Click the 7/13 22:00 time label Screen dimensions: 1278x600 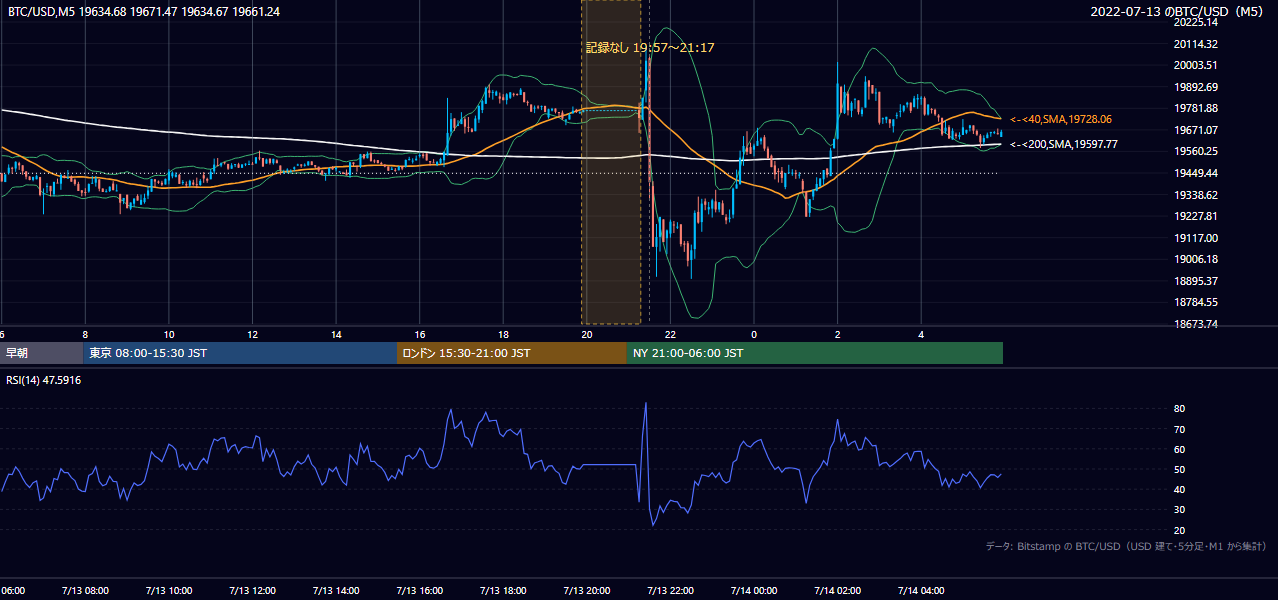coord(670,591)
